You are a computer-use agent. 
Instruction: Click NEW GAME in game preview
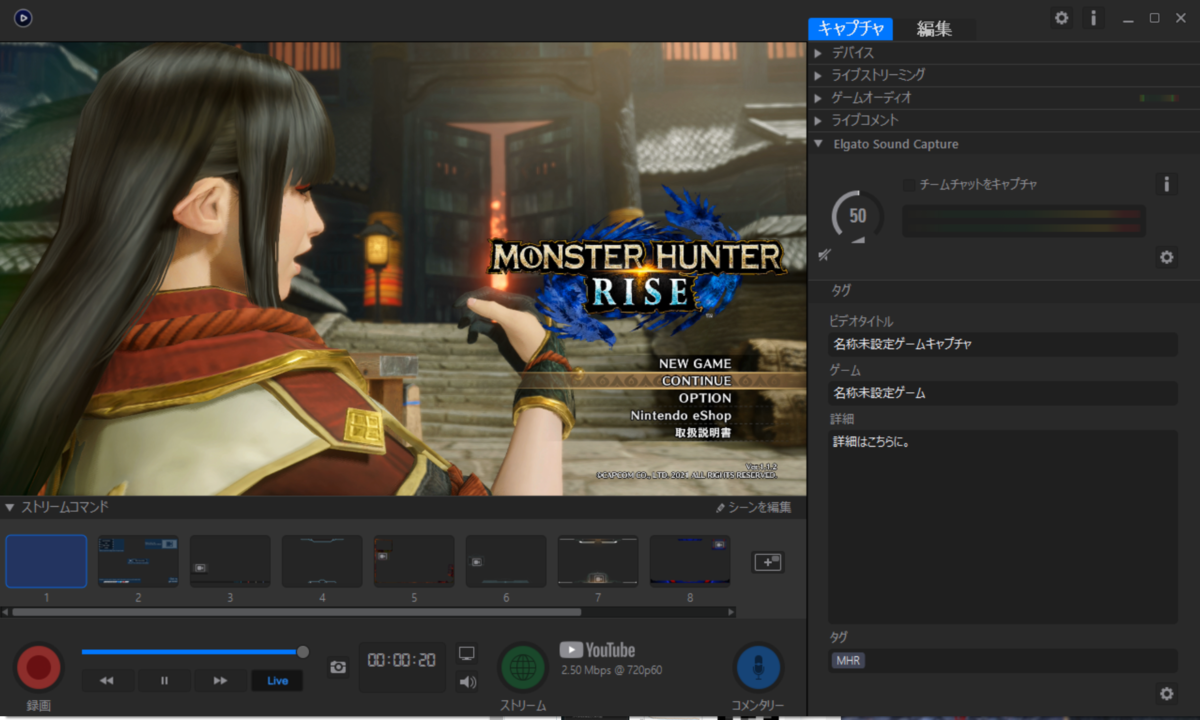695,364
